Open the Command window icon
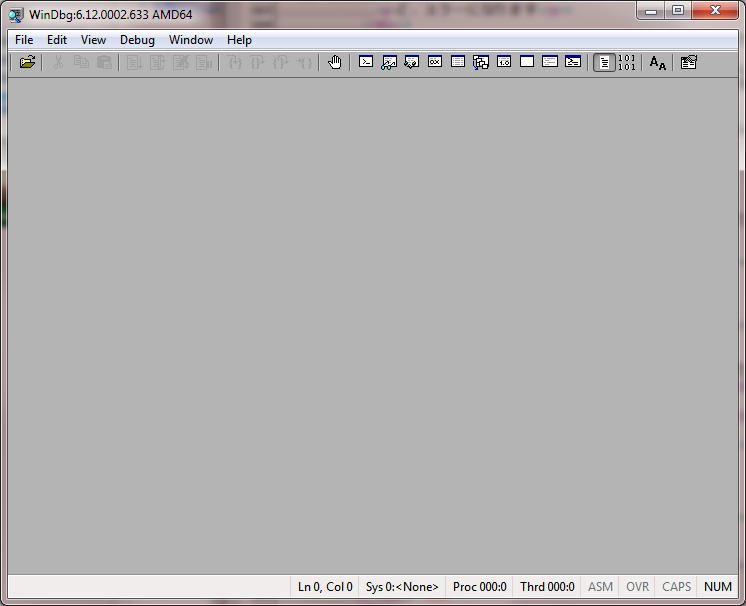Screen dimensions: 746x606 [x=366, y=62]
